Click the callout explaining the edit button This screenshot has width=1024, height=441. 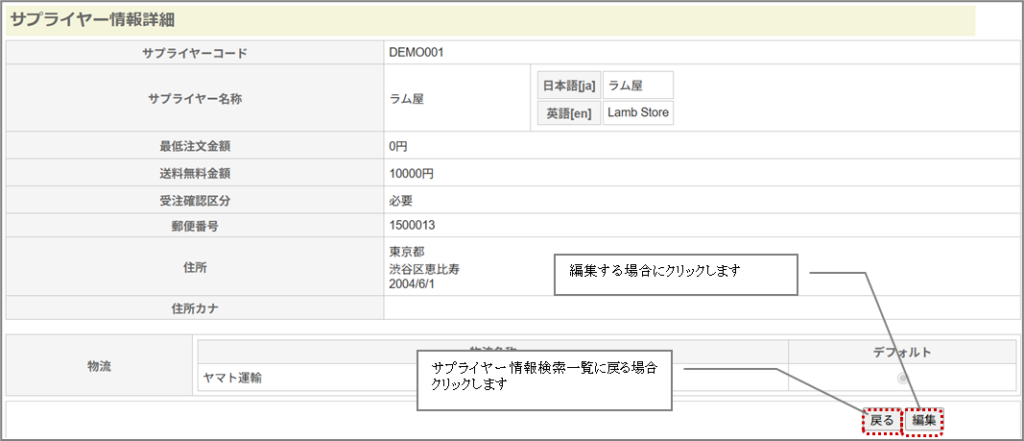(675, 274)
